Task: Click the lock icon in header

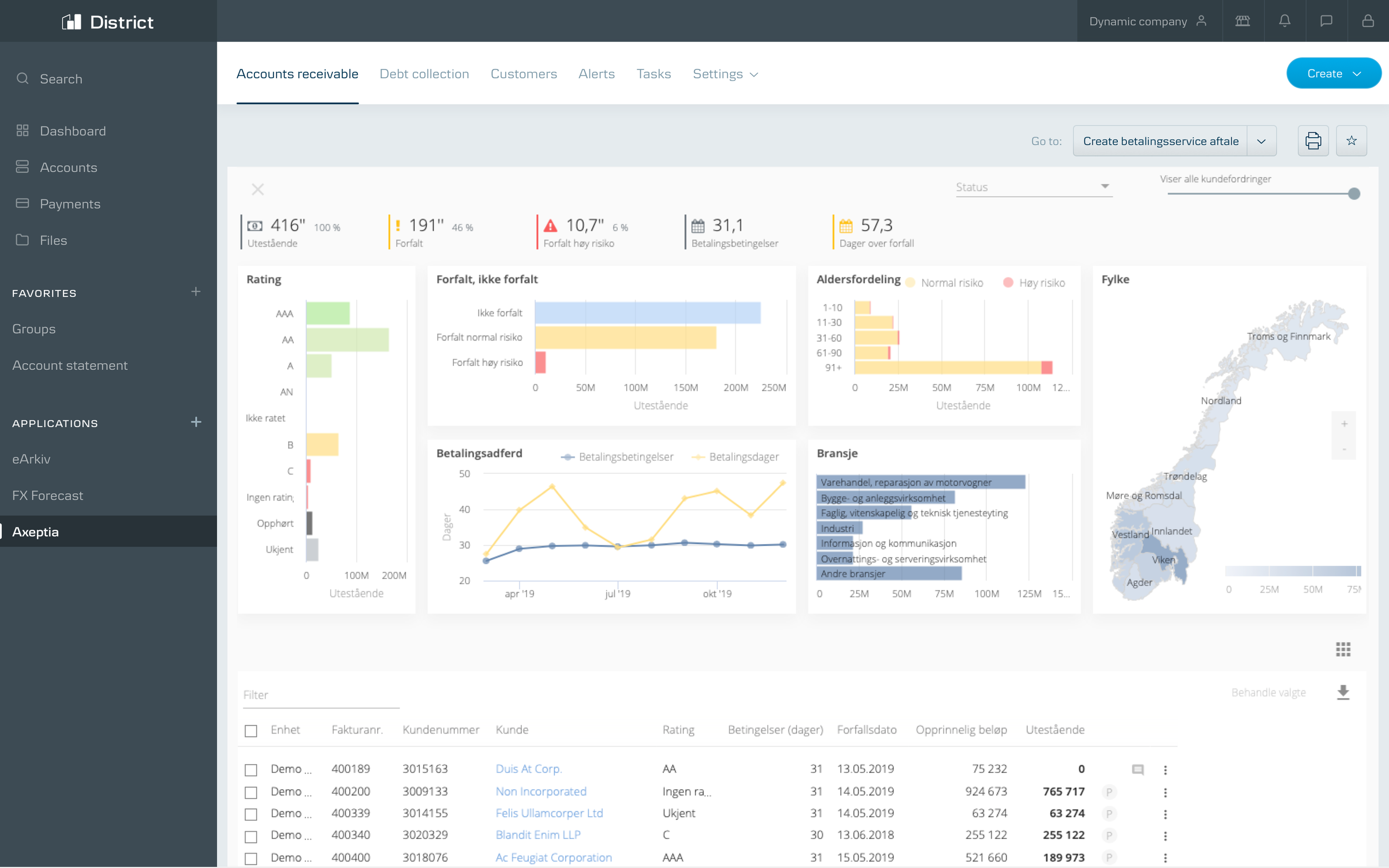Action: pyautogui.click(x=1368, y=21)
